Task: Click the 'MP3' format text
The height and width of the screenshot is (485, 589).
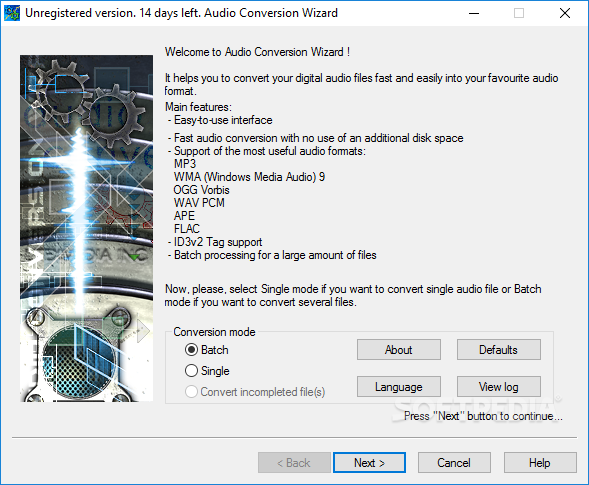Action: 185,164
